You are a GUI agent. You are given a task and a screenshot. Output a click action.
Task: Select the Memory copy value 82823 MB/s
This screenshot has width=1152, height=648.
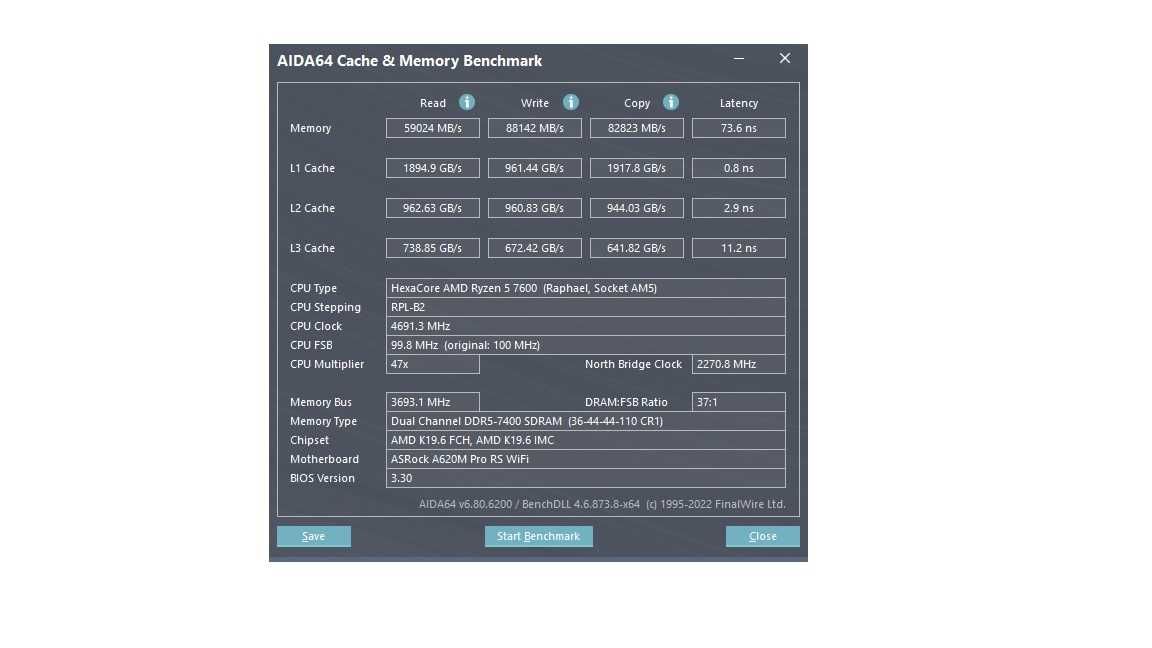pyautogui.click(x=637, y=128)
